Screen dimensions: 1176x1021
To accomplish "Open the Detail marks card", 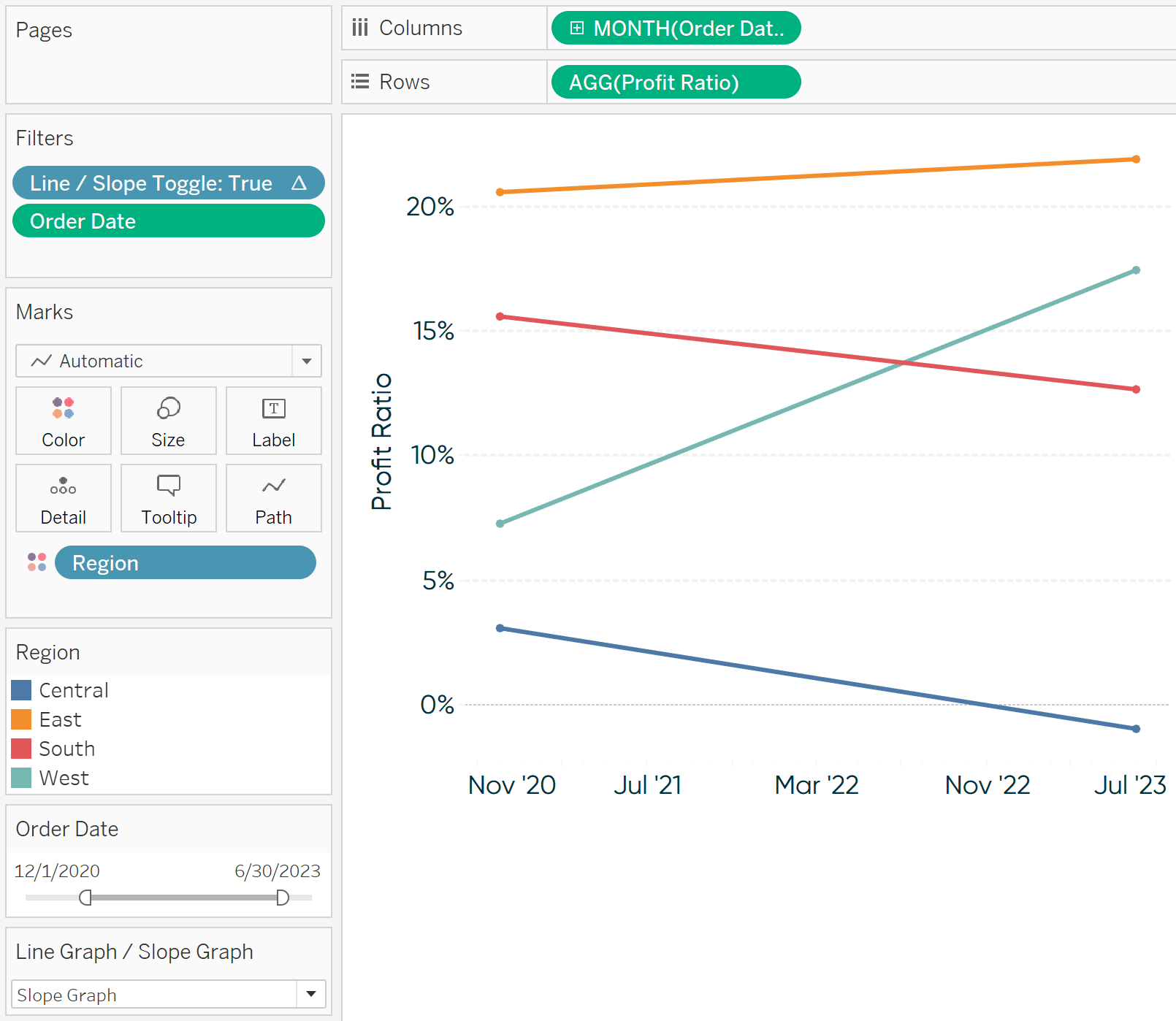I will click(x=64, y=498).
